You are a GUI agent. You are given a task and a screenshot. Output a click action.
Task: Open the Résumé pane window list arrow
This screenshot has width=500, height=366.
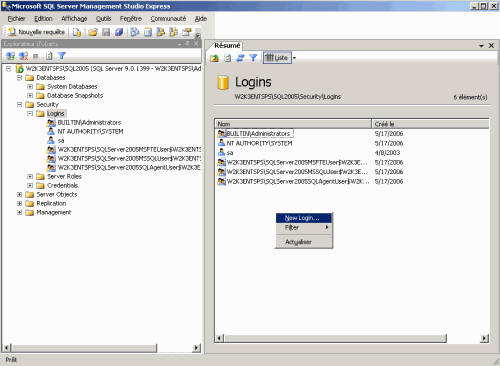[x=481, y=46]
